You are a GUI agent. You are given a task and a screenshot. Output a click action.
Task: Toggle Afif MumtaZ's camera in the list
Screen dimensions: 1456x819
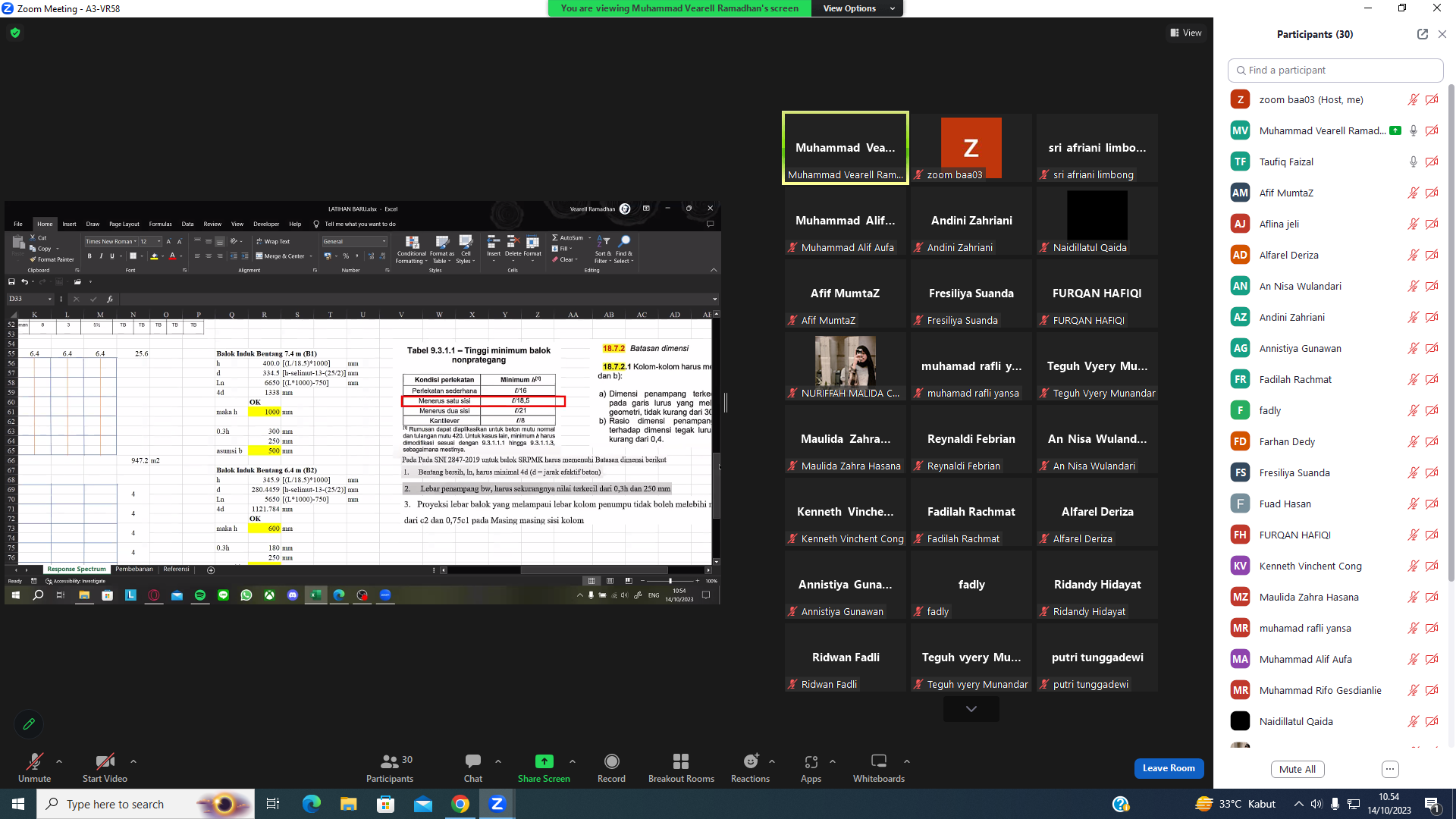(x=1432, y=193)
